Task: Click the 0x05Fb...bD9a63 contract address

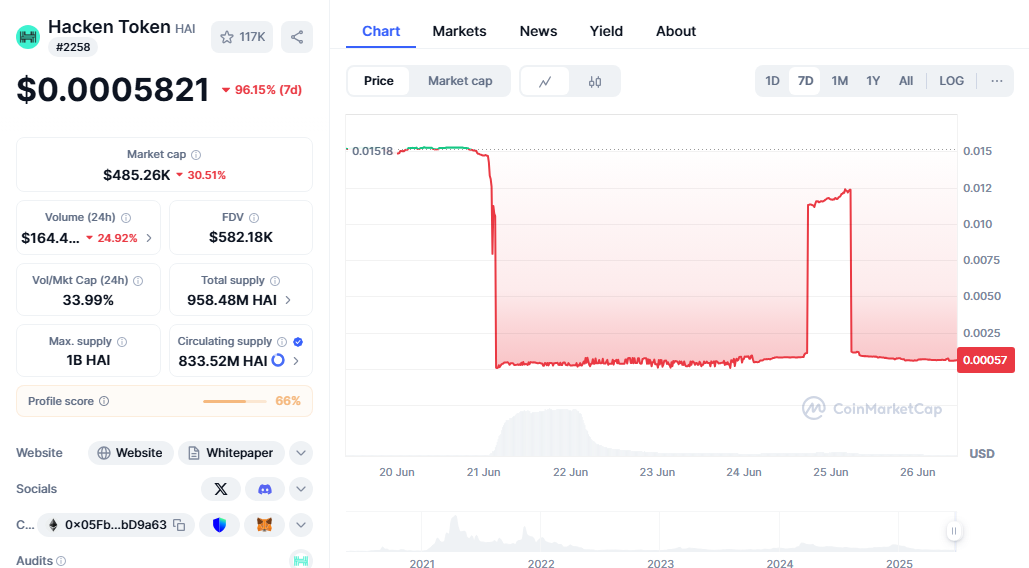Action: 116,525
